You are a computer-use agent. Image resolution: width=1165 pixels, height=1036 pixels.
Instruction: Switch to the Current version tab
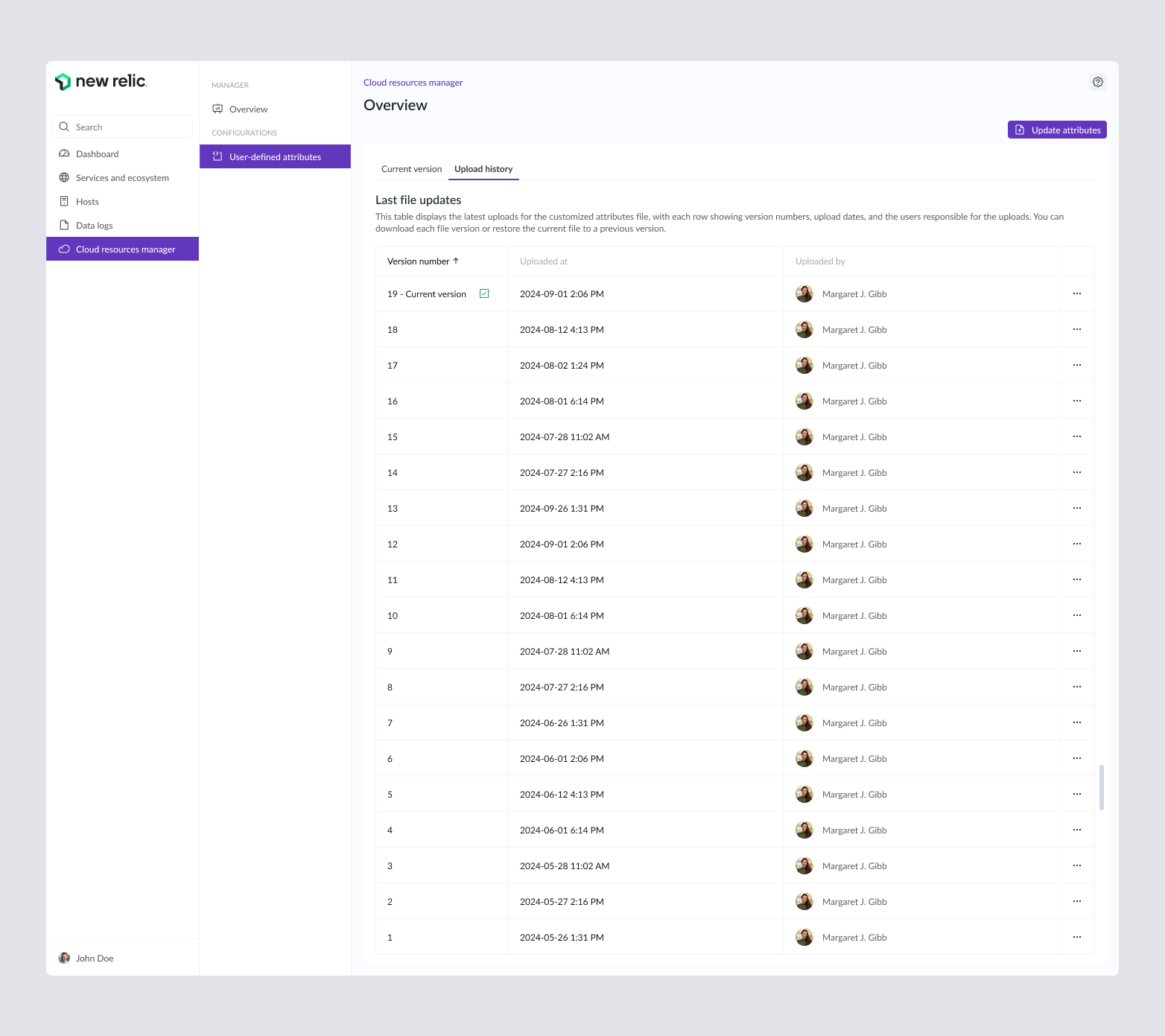[x=411, y=169]
